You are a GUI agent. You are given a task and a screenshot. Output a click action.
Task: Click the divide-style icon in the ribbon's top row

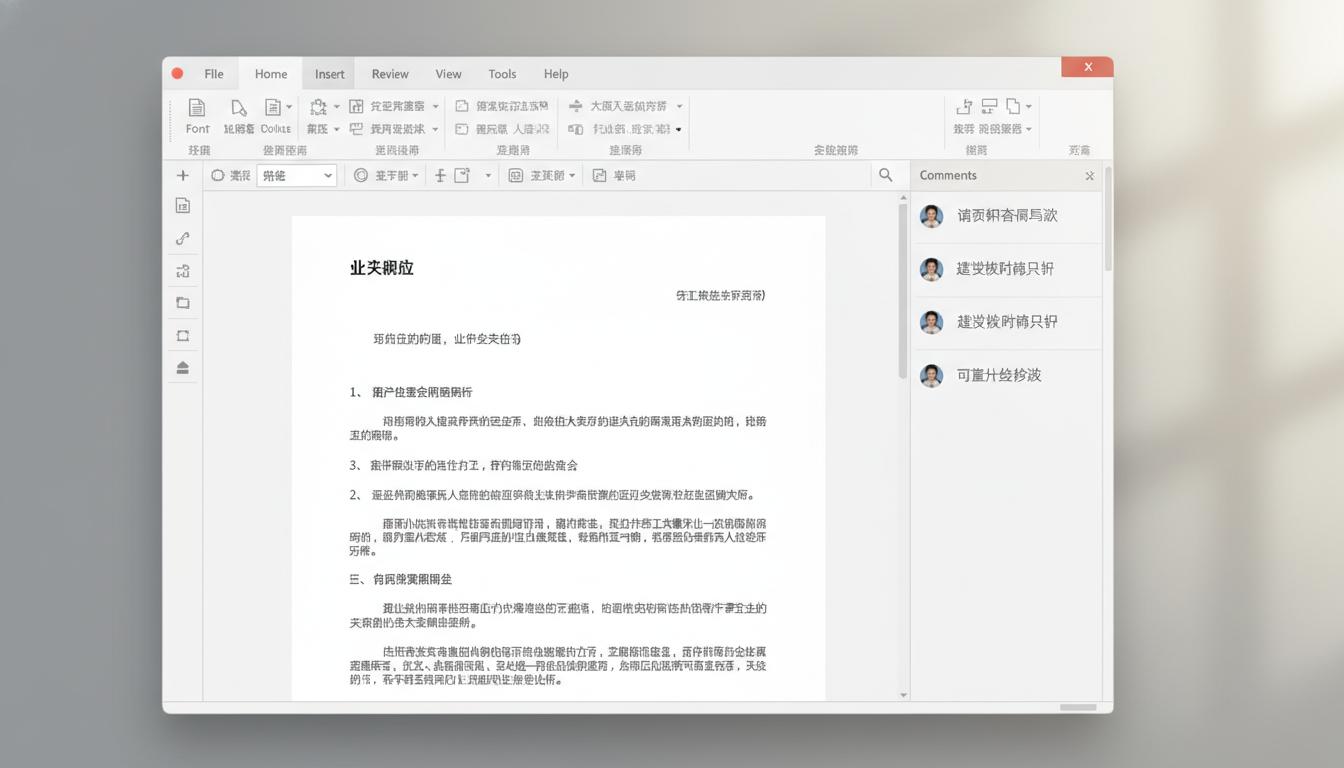(x=575, y=106)
